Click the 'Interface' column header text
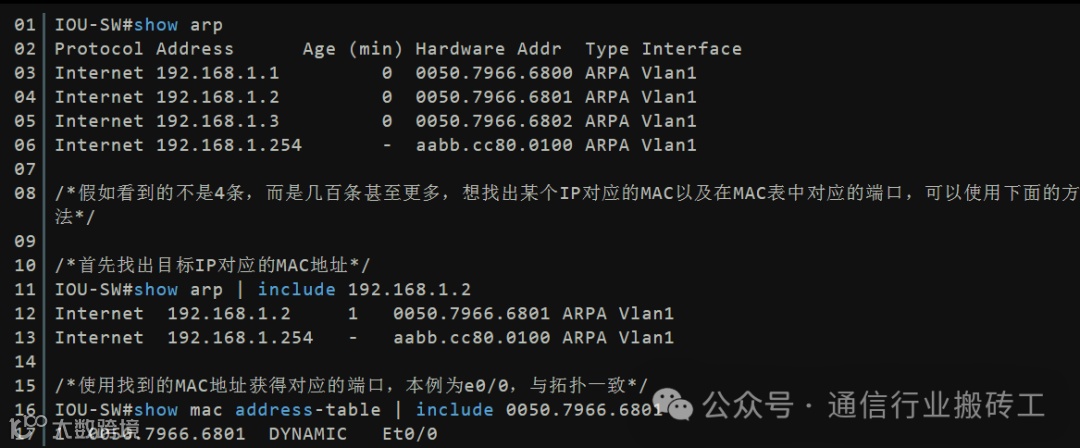The height and width of the screenshot is (448, 1080). 692,49
